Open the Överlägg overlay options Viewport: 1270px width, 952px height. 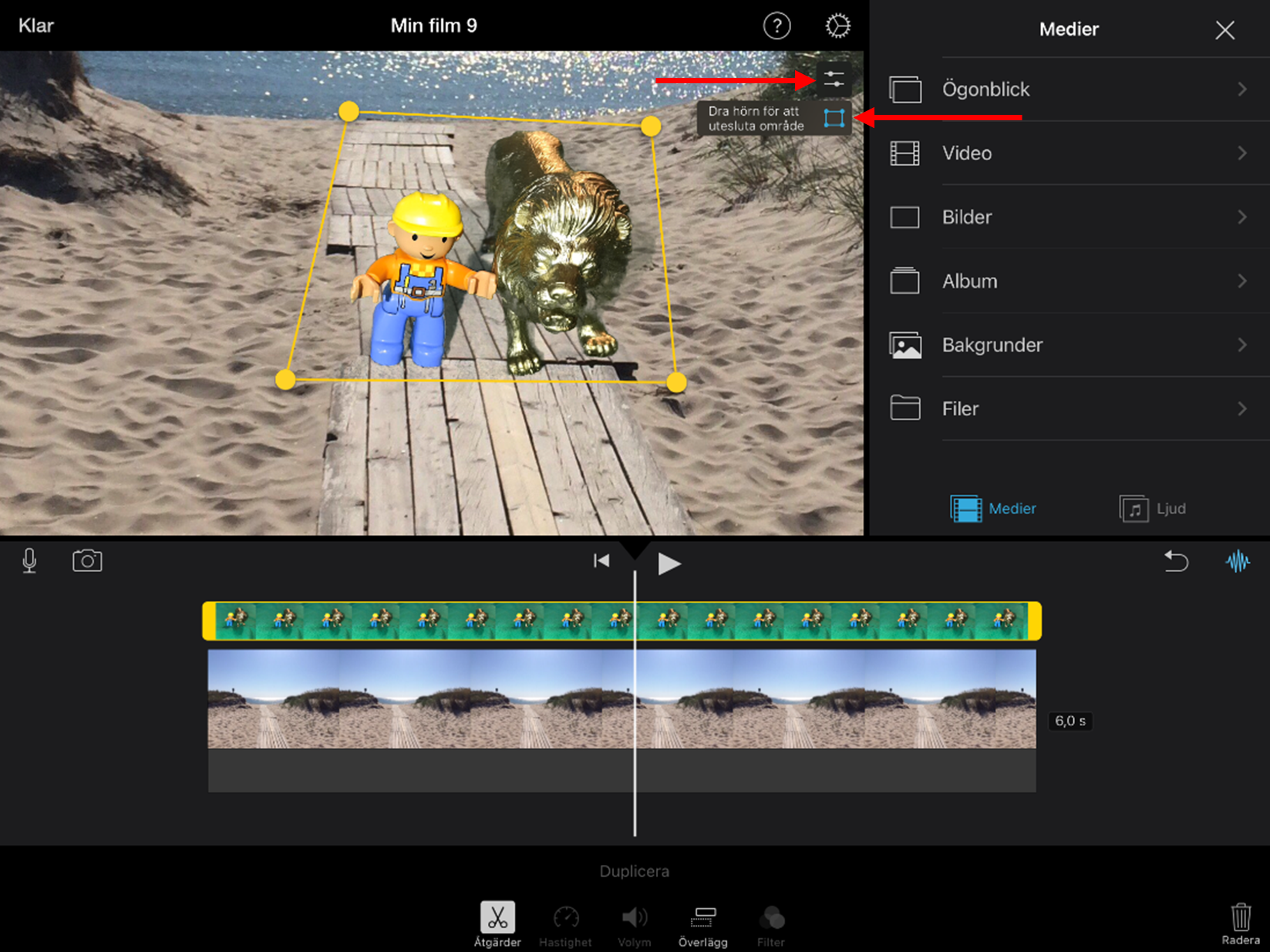coord(702,925)
